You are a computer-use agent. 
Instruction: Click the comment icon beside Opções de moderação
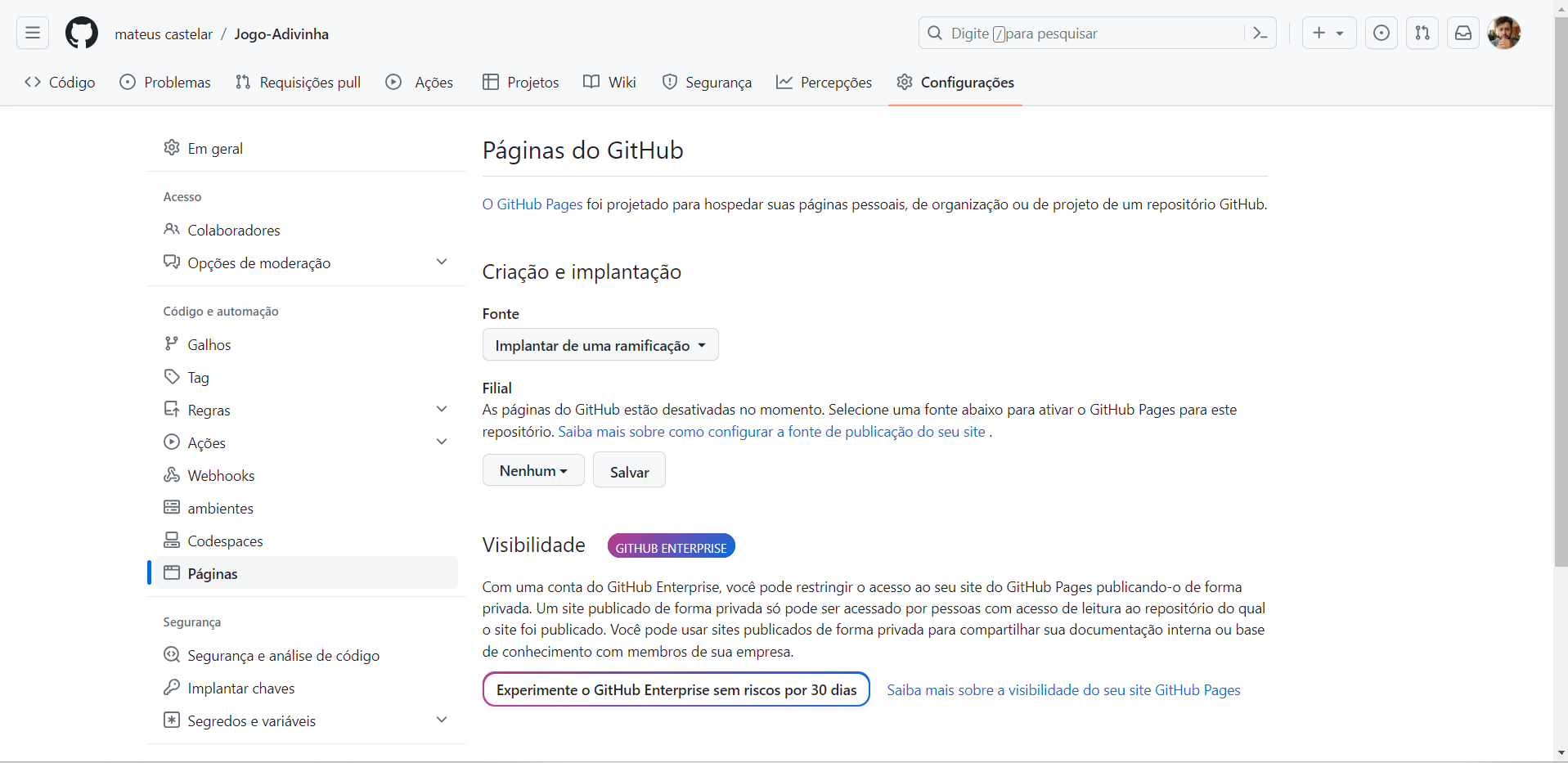(x=172, y=262)
